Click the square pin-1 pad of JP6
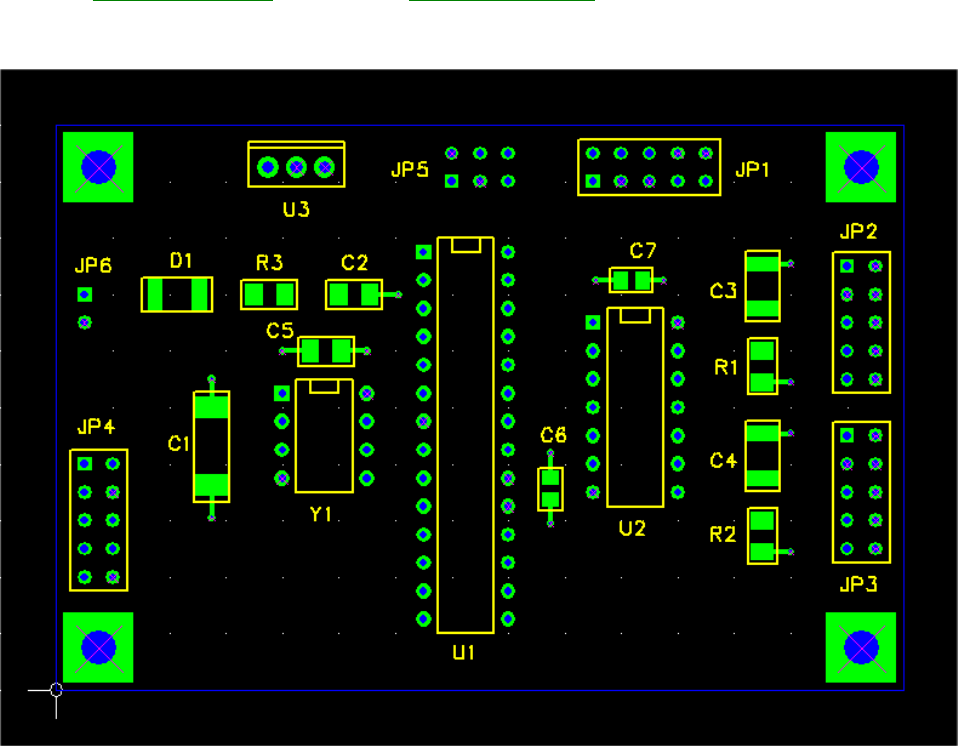The height and width of the screenshot is (746, 958). pyautogui.click(x=85, y=294)
